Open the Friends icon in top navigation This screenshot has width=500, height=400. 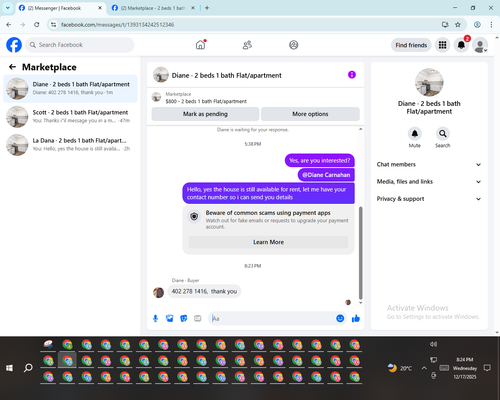pos(247,45)
